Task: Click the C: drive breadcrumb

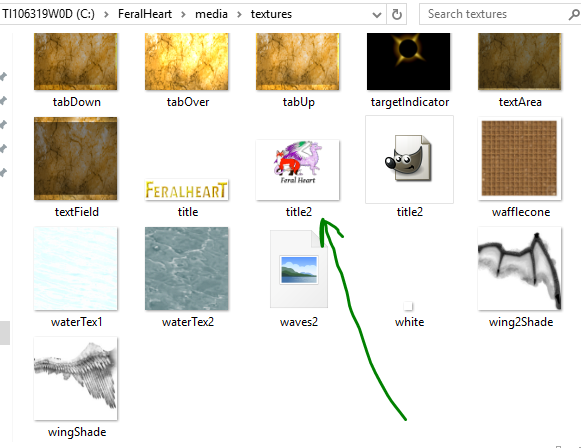Action: pos(48,14)
